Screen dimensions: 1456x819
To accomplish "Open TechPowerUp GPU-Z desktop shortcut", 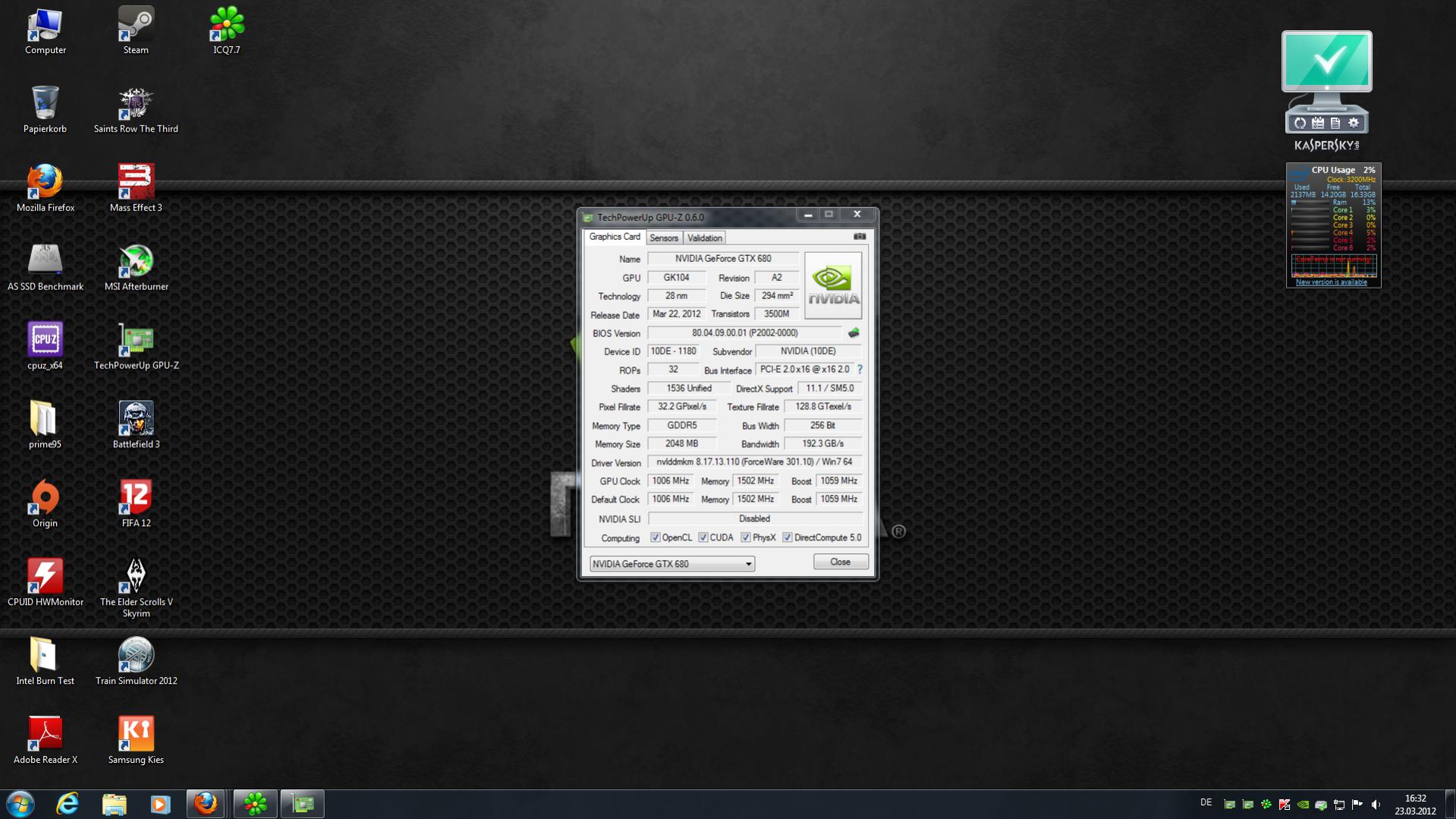I will click(136, 347).
